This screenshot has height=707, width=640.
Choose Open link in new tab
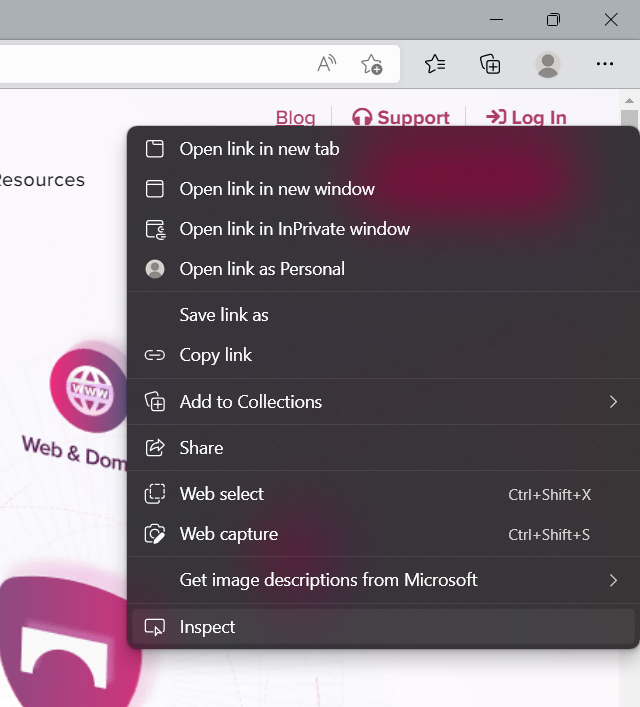coord(383,149)
